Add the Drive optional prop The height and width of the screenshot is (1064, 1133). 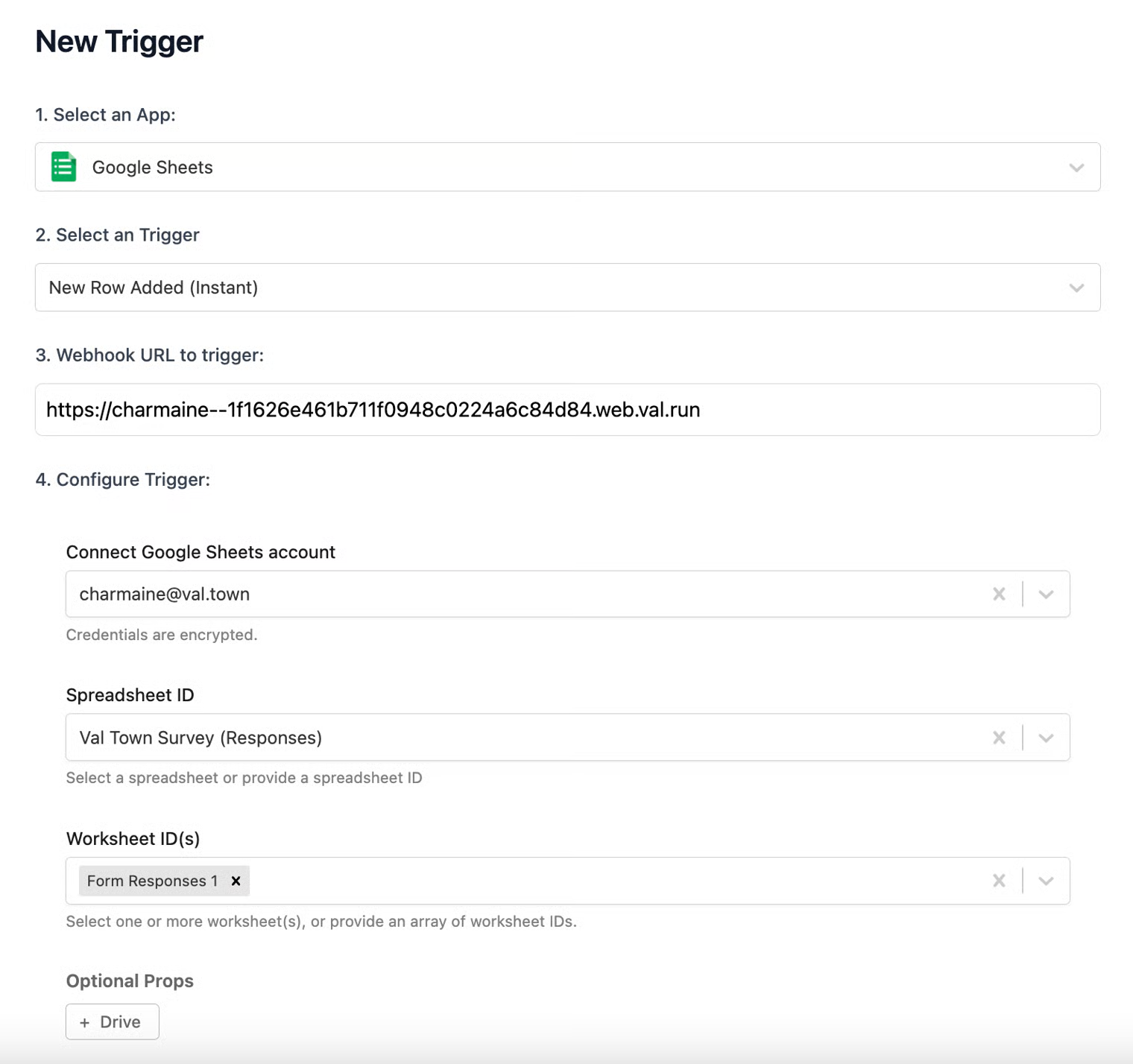(x=112, y=1022)
